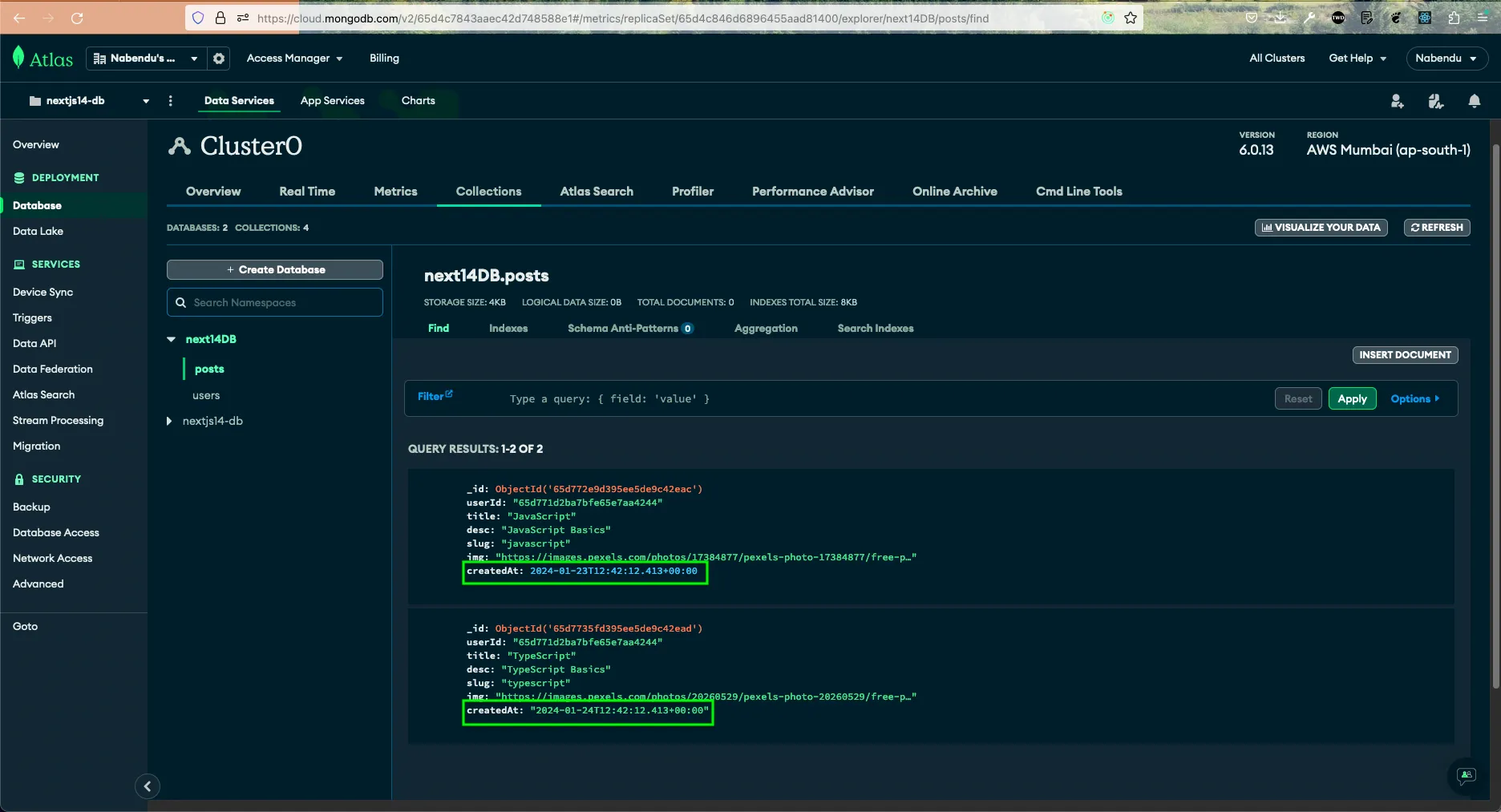Apply the query filter

pos(1352,398)
